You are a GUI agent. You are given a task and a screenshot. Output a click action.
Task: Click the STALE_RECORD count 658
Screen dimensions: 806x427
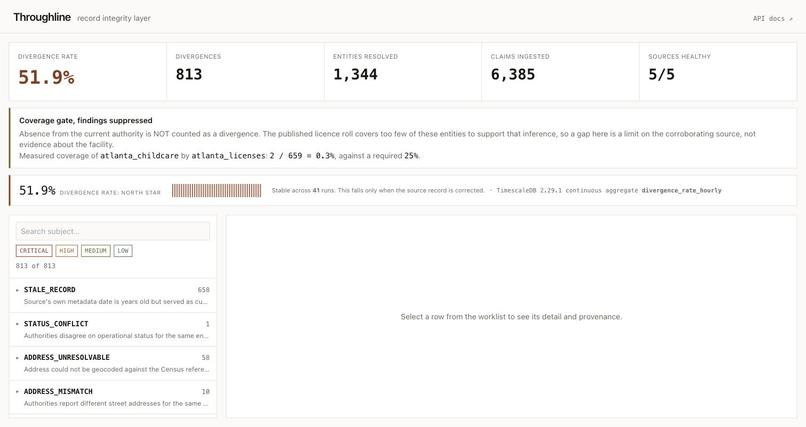[204, 290]
